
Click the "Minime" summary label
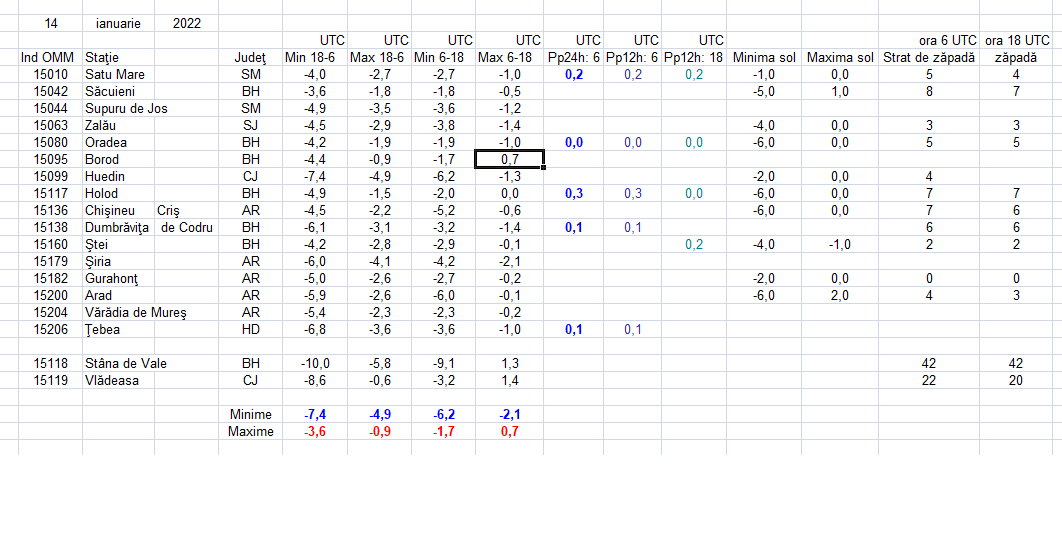[251, 415]
